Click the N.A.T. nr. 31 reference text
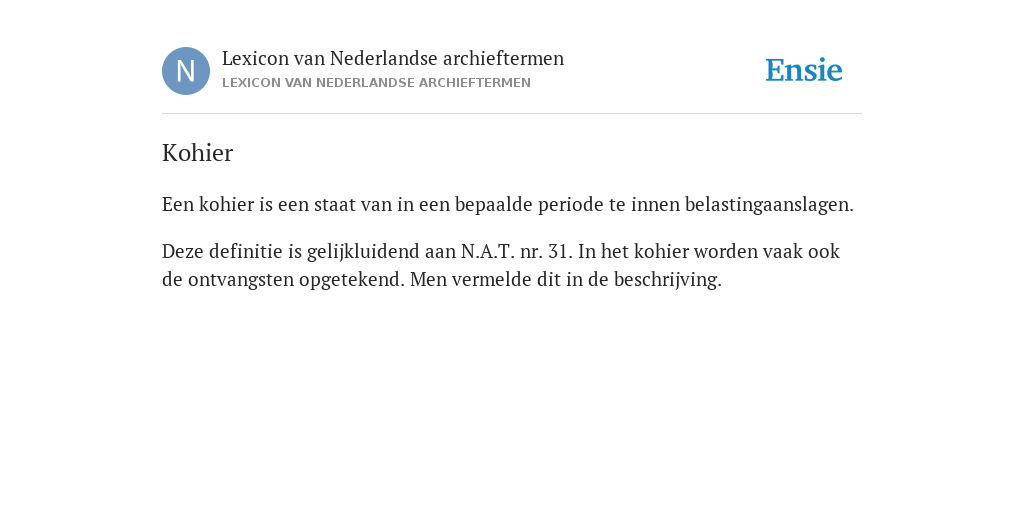 tap(517, 251)
